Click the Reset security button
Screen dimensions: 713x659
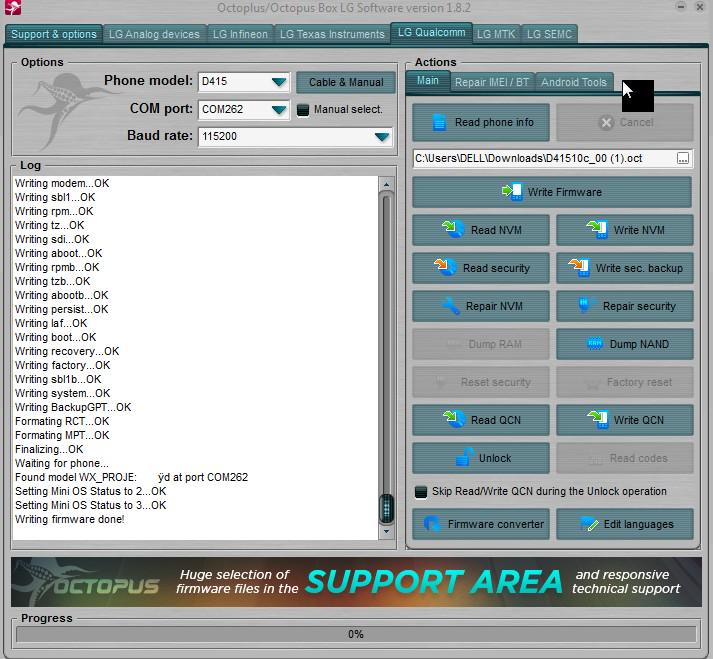click(x=481, y=382)
